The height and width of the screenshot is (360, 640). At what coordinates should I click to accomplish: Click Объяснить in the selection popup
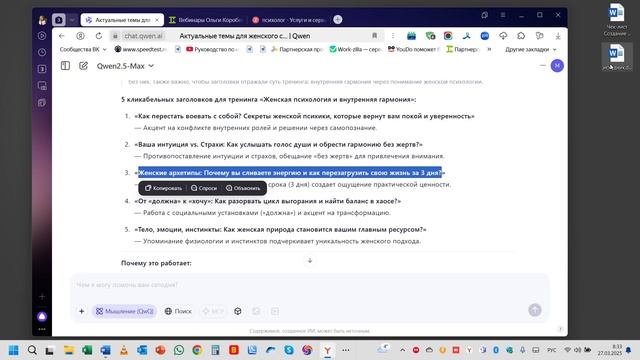coord(243,188)
